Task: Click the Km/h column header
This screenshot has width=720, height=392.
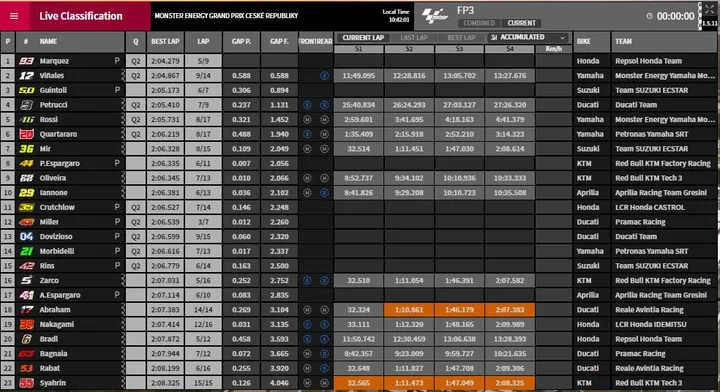Action: [553, 49]
